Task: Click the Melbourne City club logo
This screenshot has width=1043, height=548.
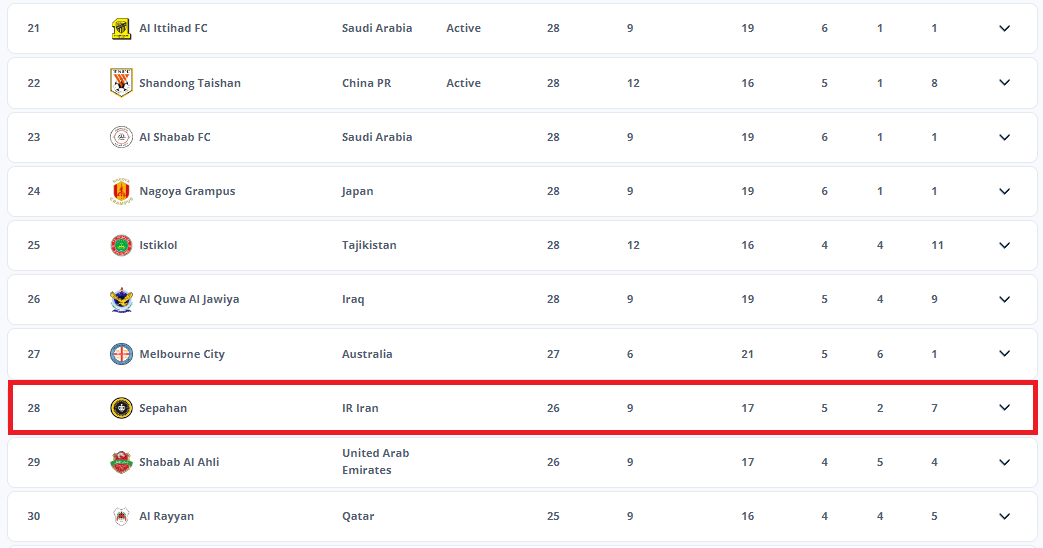Action: pos(121,354)
